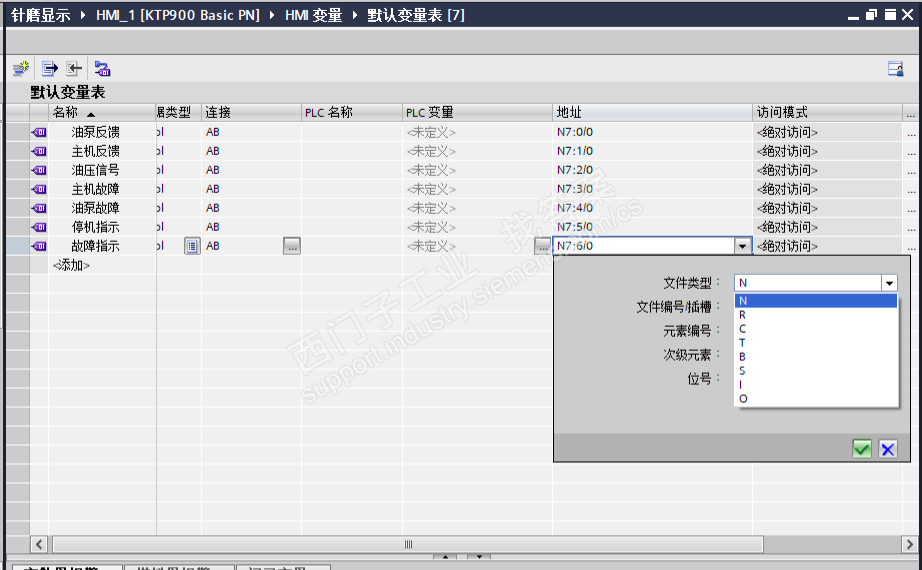Click the import tags toolbar icon
Screen dimensions: 922x570
pyautogui.click(x=74, y=69)
